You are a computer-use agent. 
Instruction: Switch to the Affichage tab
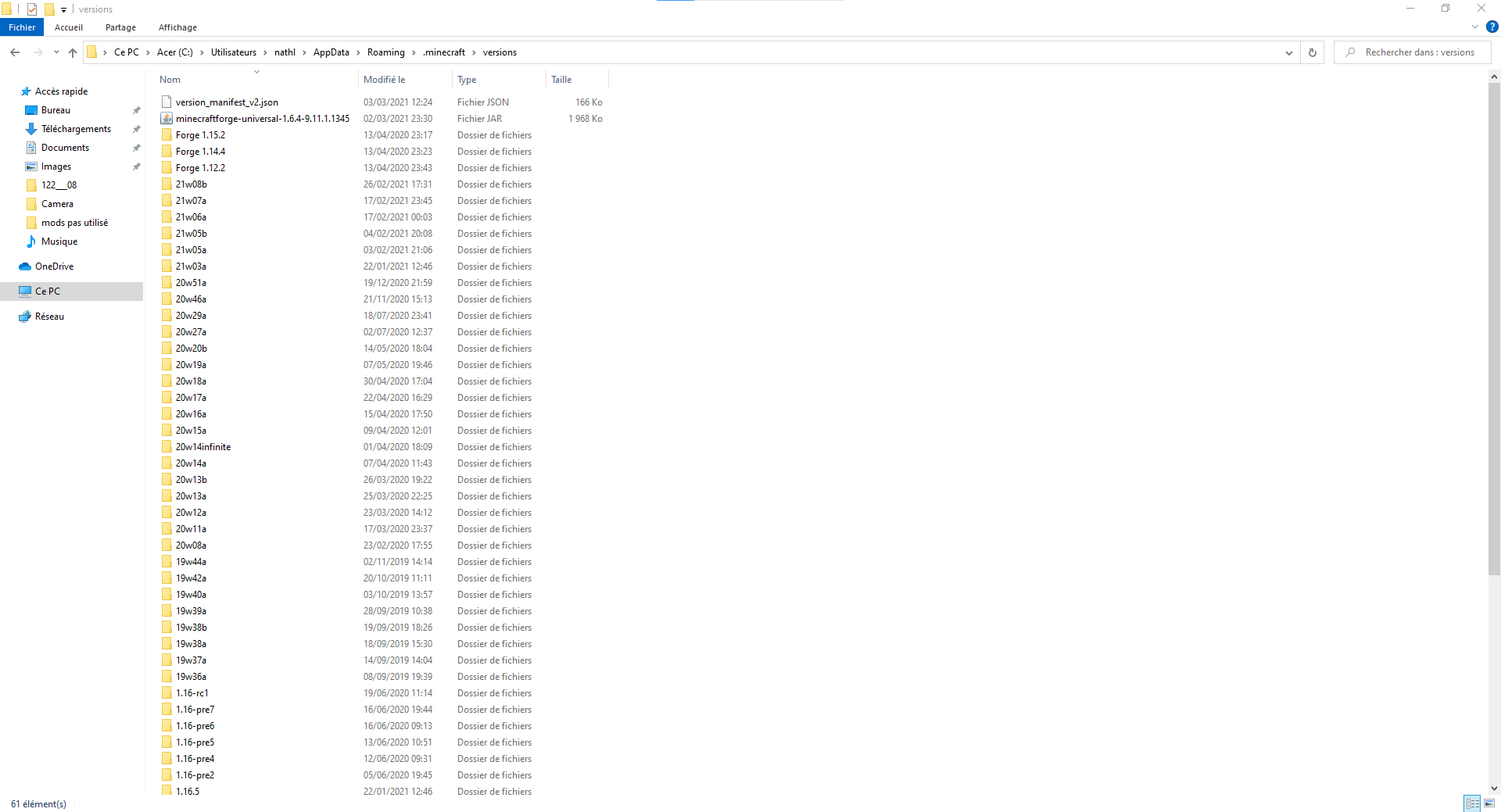point(177,27)
